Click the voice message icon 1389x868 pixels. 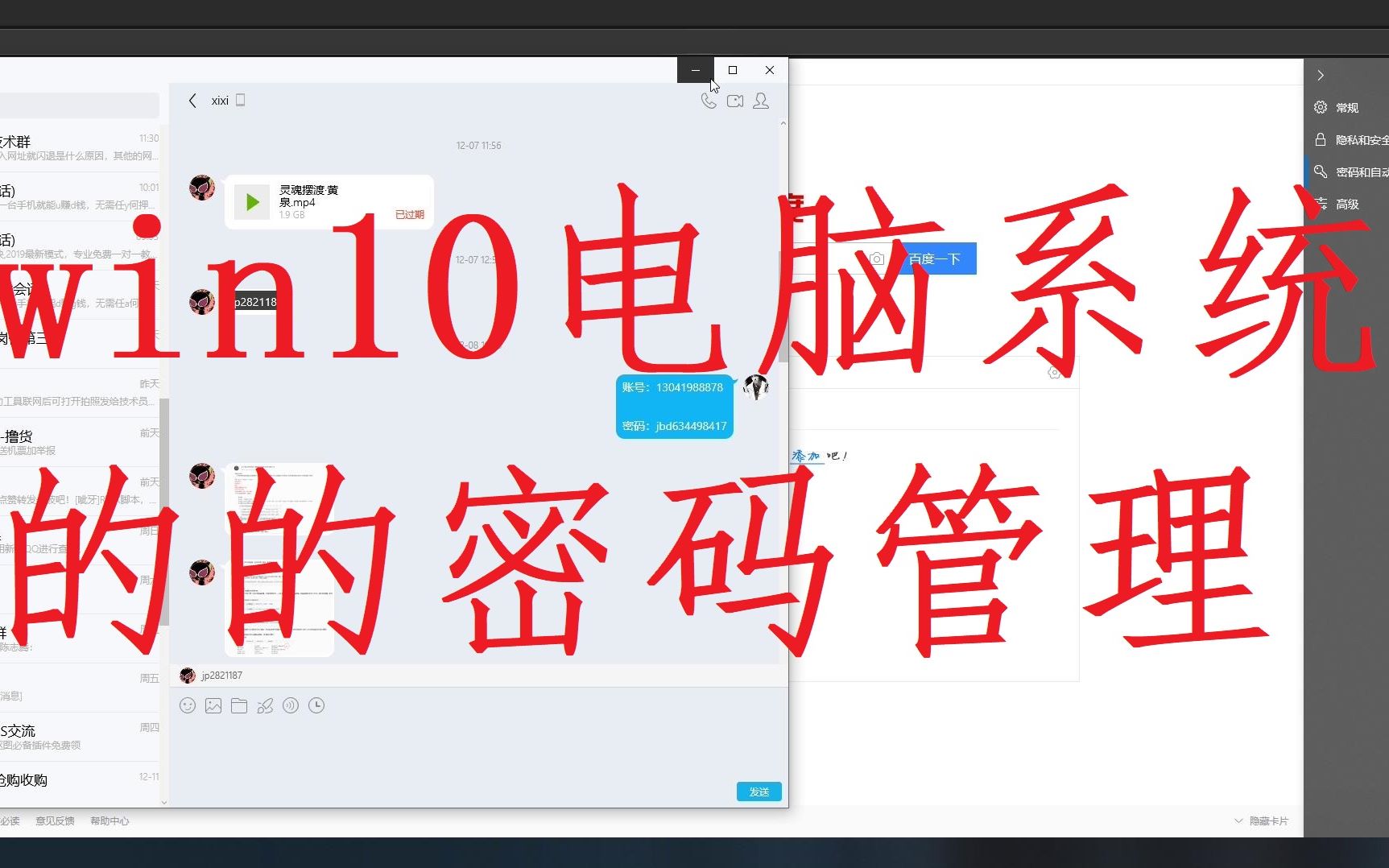point(291,705)
